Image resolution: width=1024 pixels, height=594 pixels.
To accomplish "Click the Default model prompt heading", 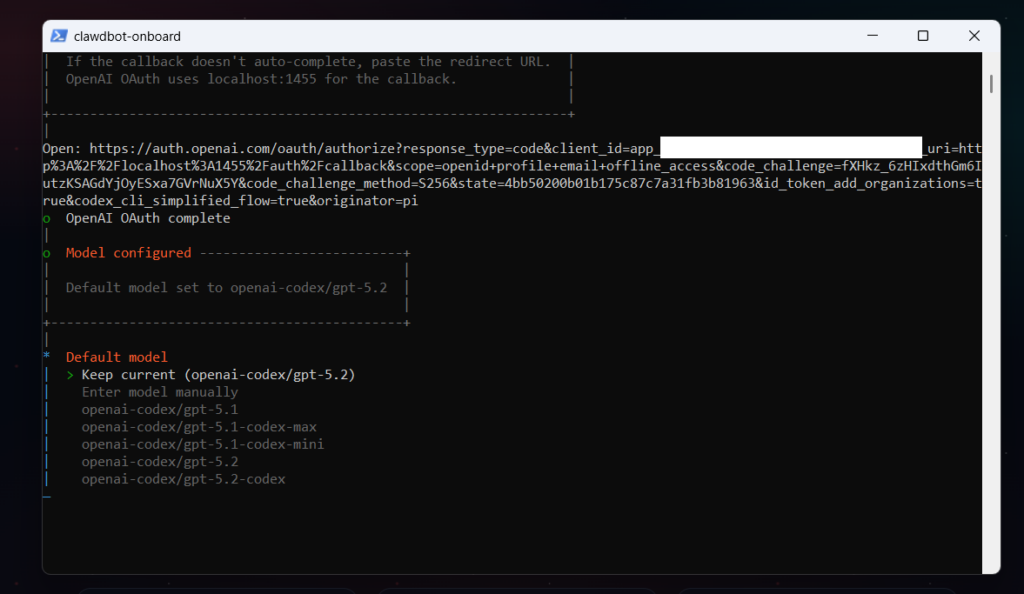I will 116,357.
